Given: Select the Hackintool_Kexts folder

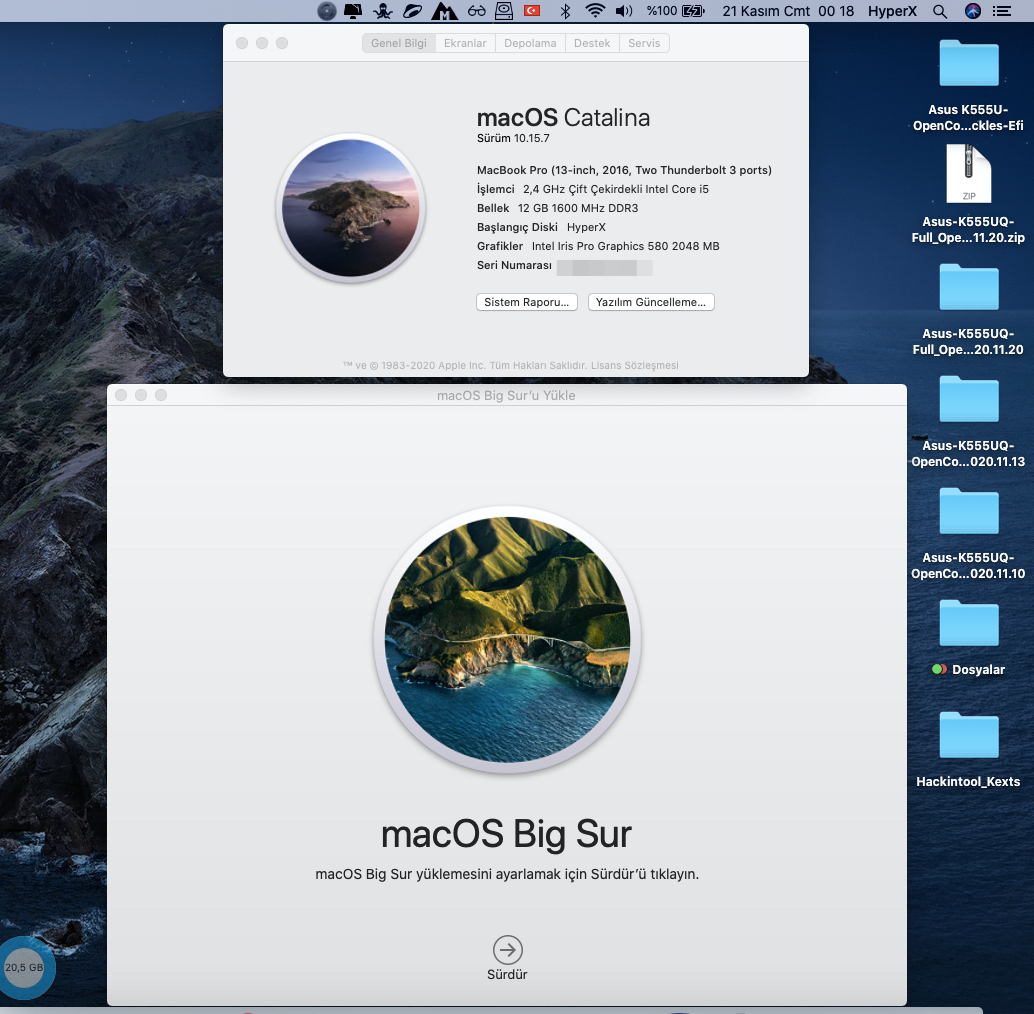Looking at the screenshot, I should point(968,736).
